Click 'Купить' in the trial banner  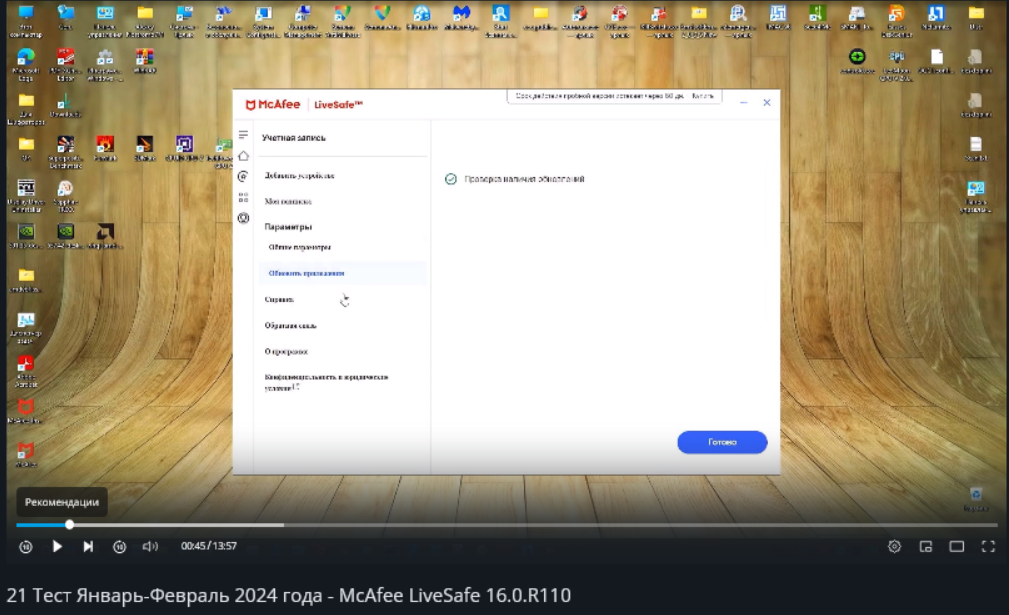coord(703,96)
